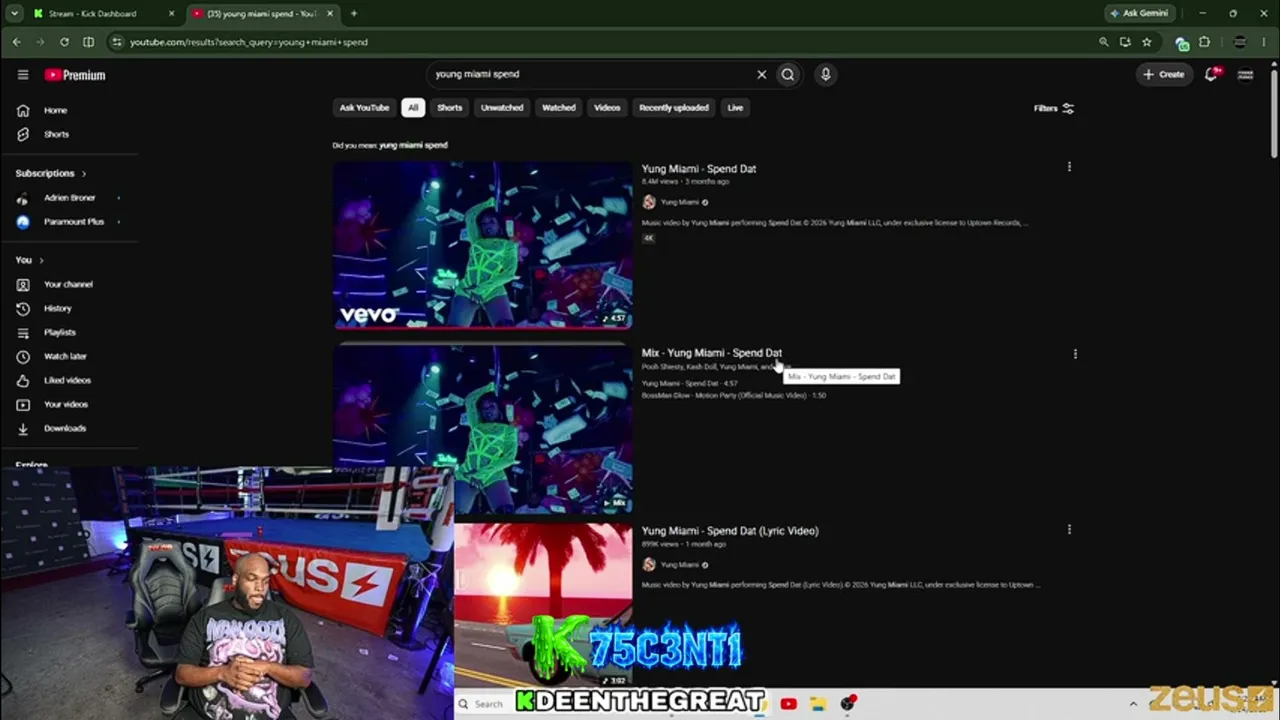The image size is (1280, 720).
Task: Click the Windows taskbar Search box
Action: pos(486,704)
